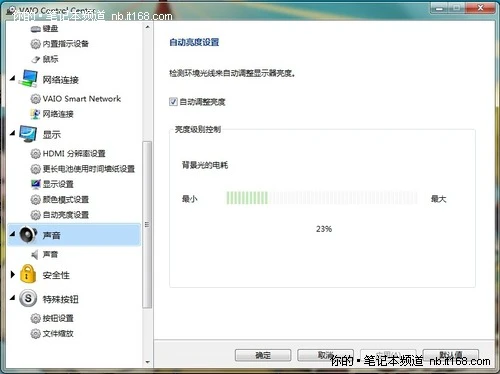
Task: Click the sidebar scroll up arrow
Action: pyautogui.click(x=147, y=27)
